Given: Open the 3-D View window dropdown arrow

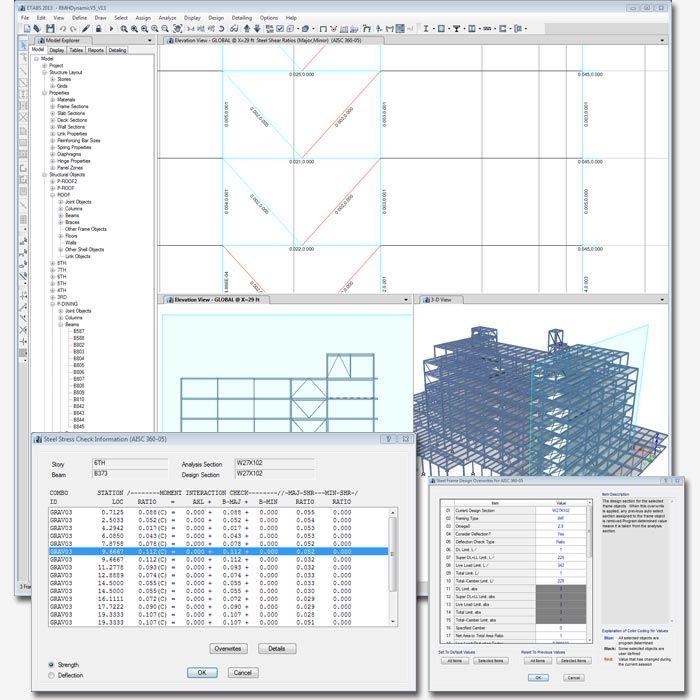Looking at the screenshot, I should pos(662,300).
